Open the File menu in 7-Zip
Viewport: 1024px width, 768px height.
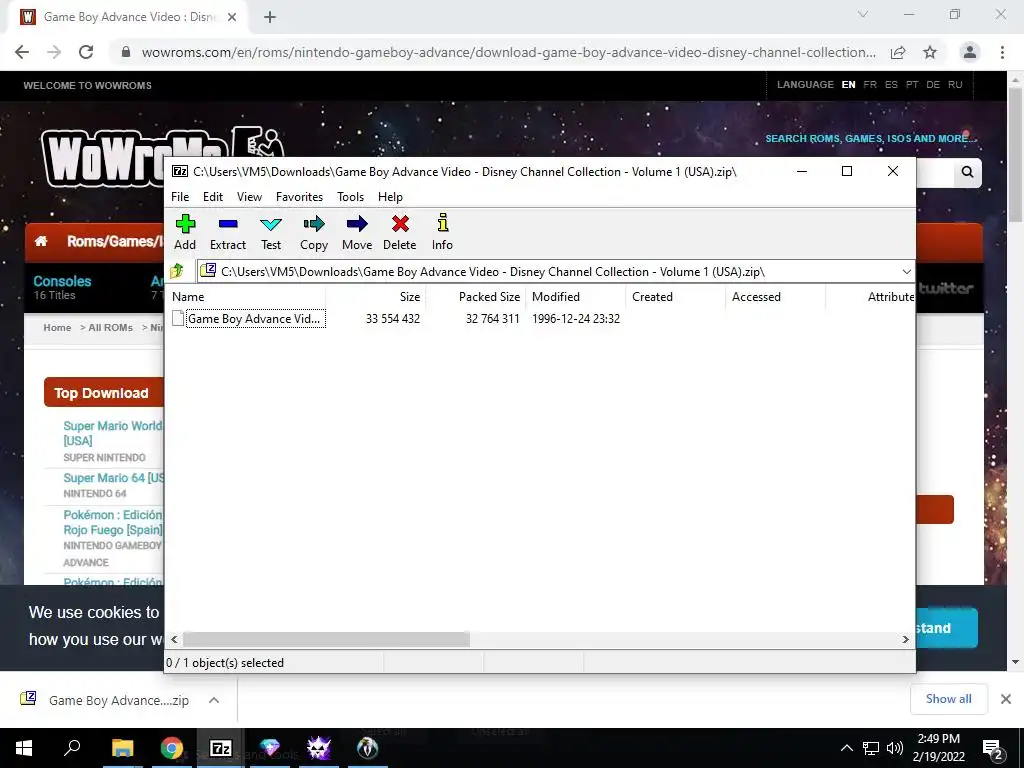(x=180, y=197)
